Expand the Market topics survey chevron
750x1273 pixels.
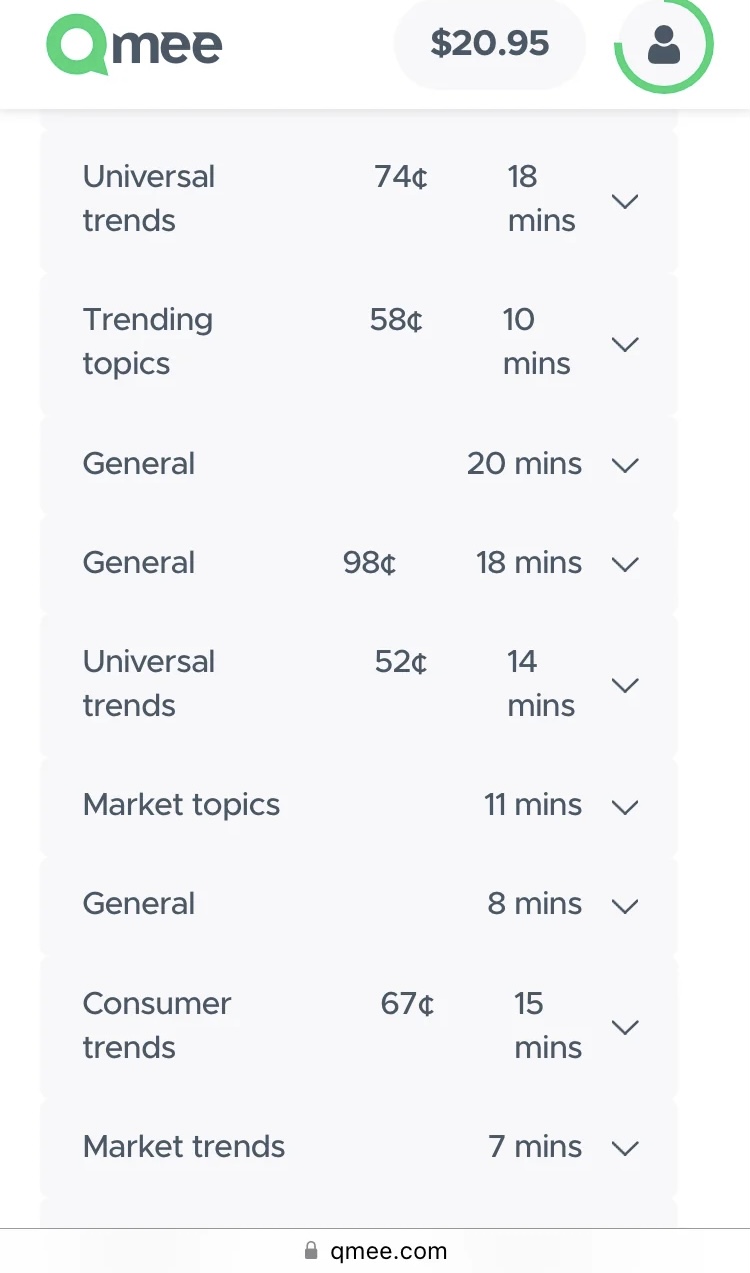pos(625,806)
